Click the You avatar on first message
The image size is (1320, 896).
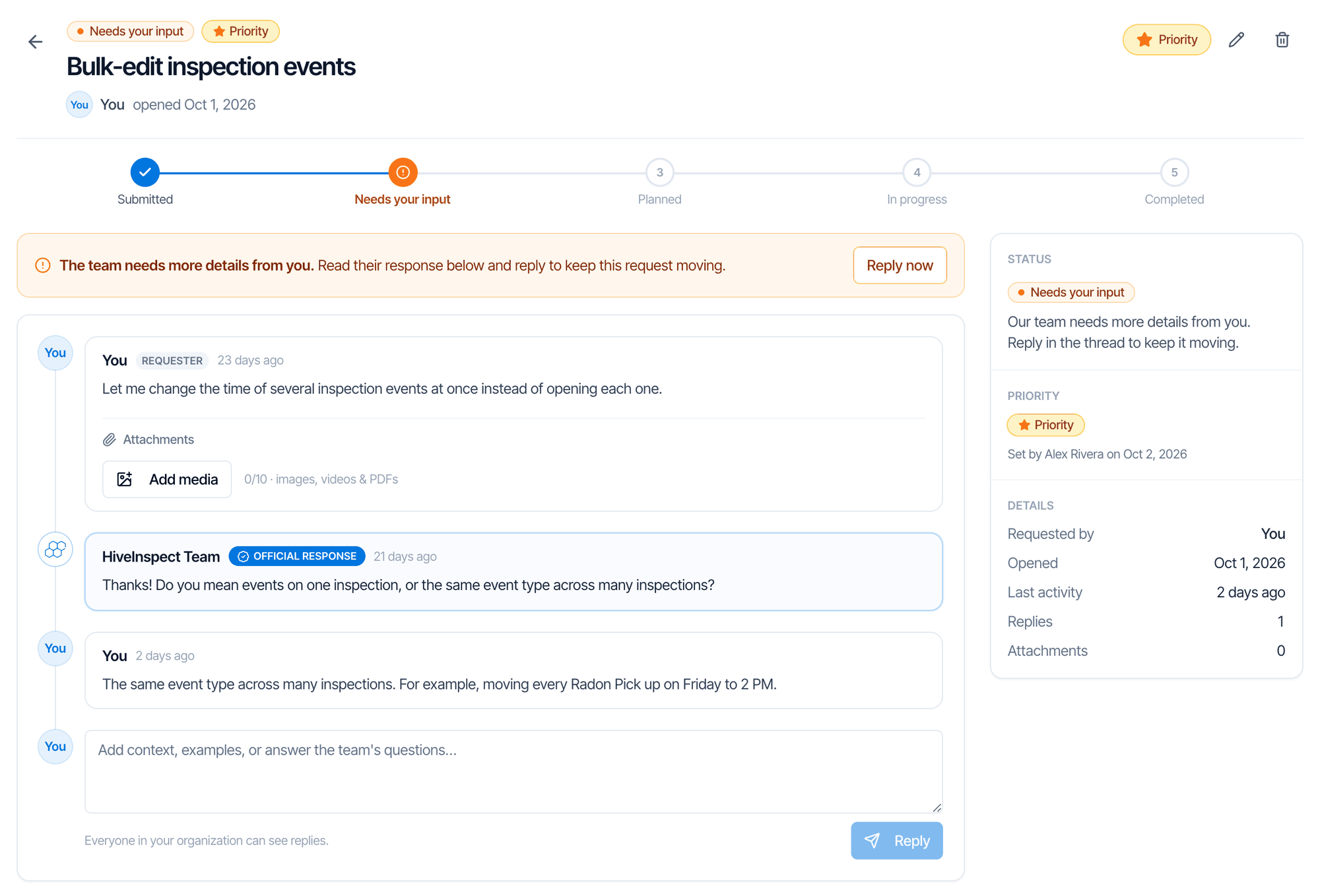(55, 352)
